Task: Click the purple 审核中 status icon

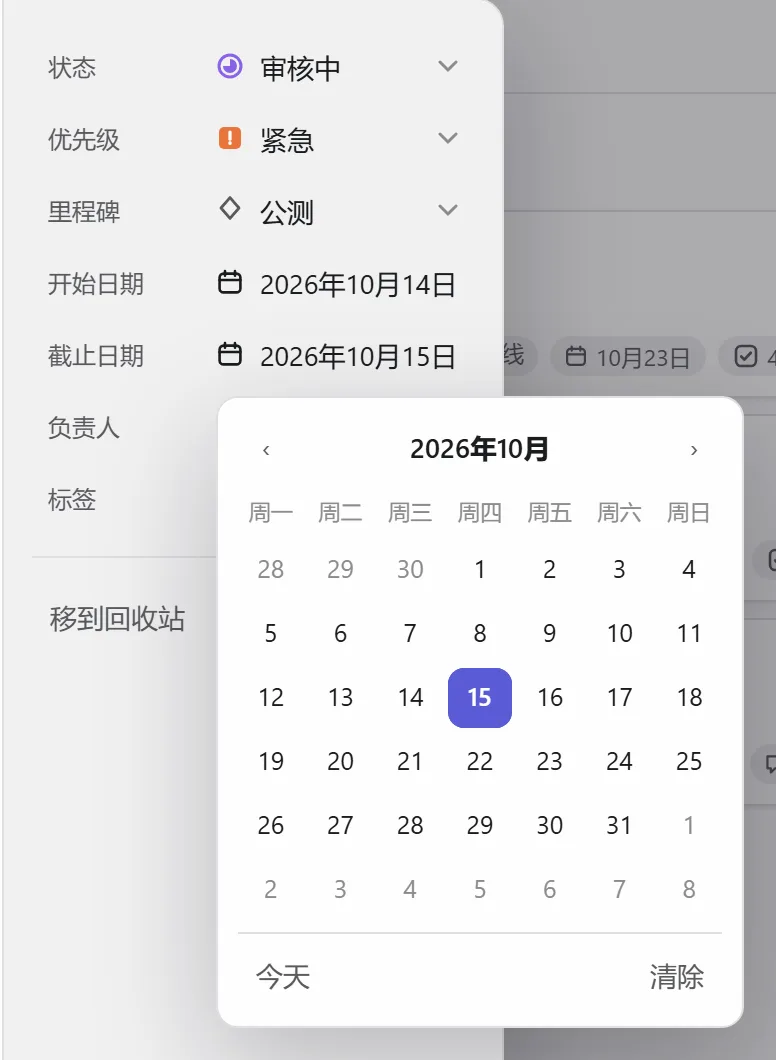Action: [230, 67]
